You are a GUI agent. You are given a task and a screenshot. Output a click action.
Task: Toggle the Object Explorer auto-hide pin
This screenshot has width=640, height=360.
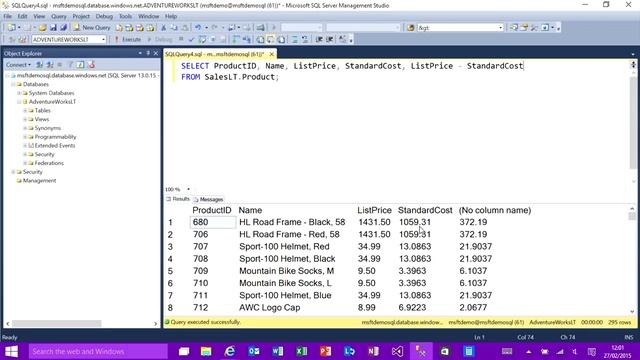click(x=148, y=53)
